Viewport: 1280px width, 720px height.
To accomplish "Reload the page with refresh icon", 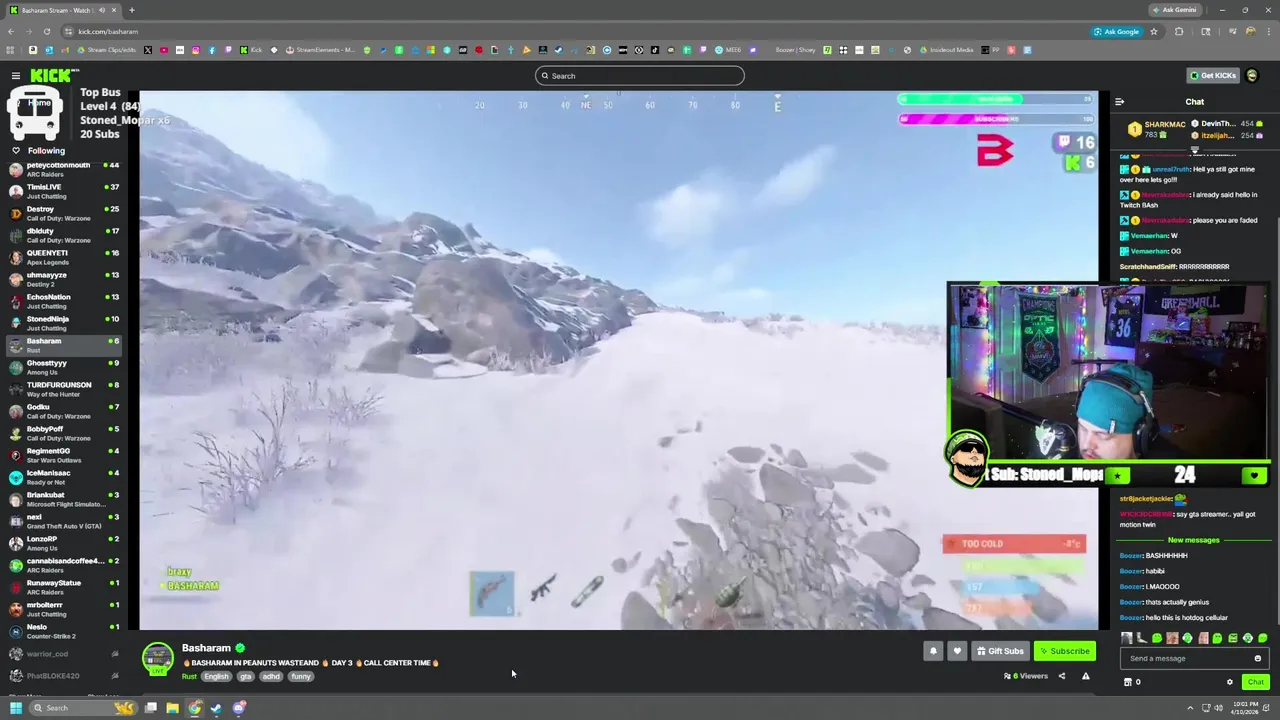I will tap(46, 31).
